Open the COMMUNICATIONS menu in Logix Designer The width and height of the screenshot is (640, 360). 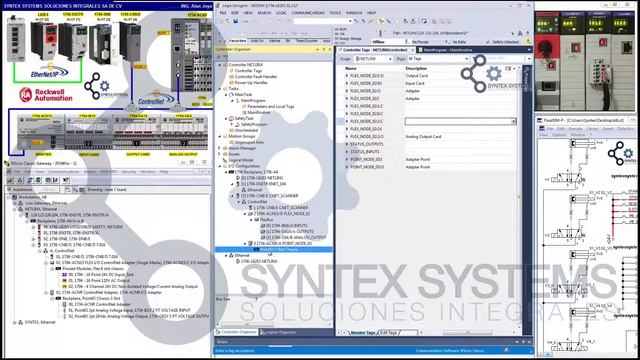308,13
